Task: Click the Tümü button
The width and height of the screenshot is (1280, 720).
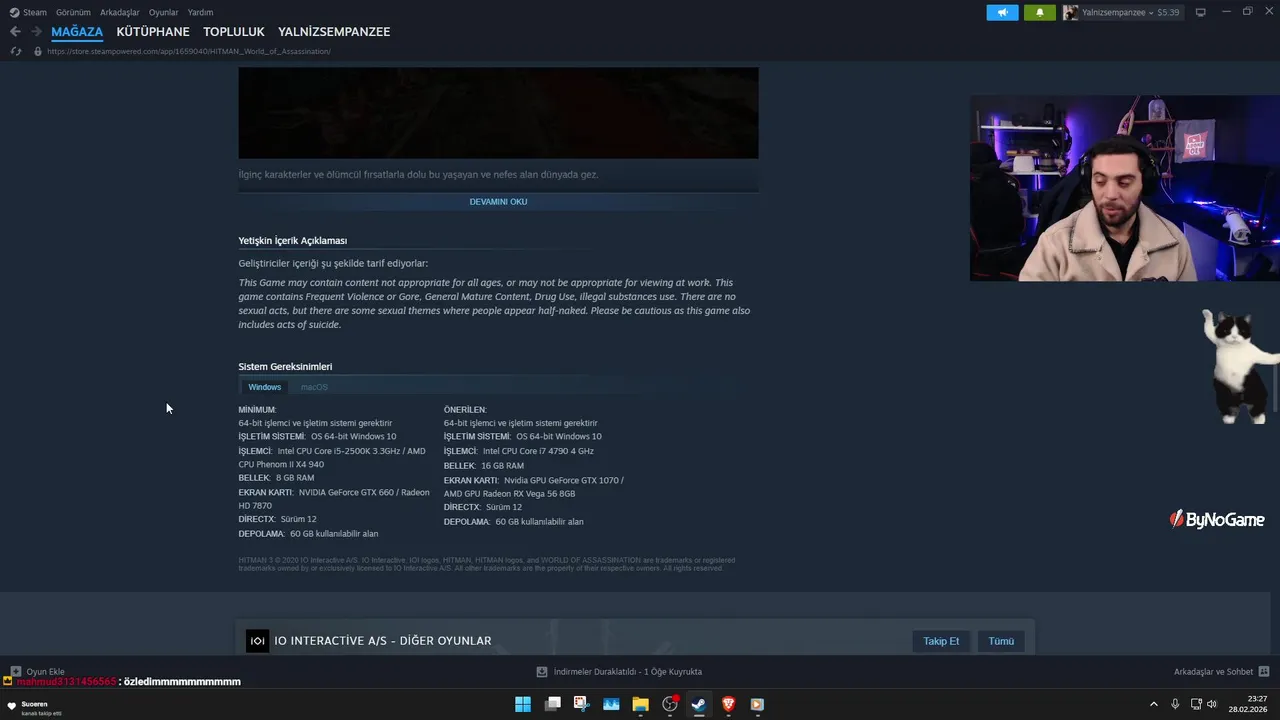Action: click(x=1001, y=641)
